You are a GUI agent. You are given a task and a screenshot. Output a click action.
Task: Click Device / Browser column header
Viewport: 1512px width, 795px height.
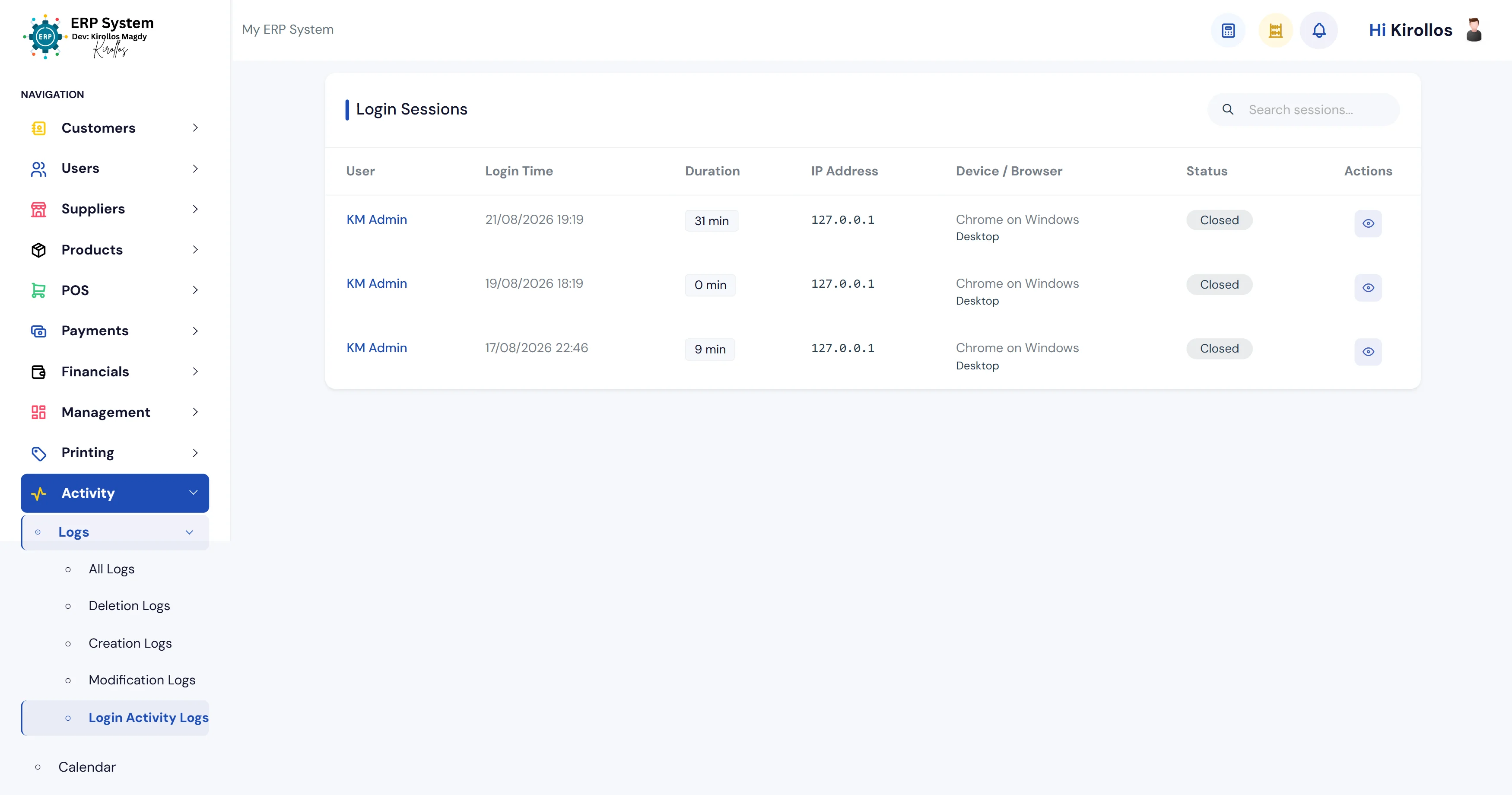[x=1009, y=172]
